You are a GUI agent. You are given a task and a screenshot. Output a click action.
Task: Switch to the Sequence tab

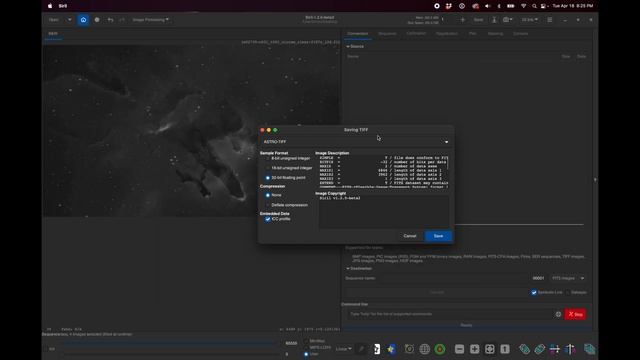[387, 33]
